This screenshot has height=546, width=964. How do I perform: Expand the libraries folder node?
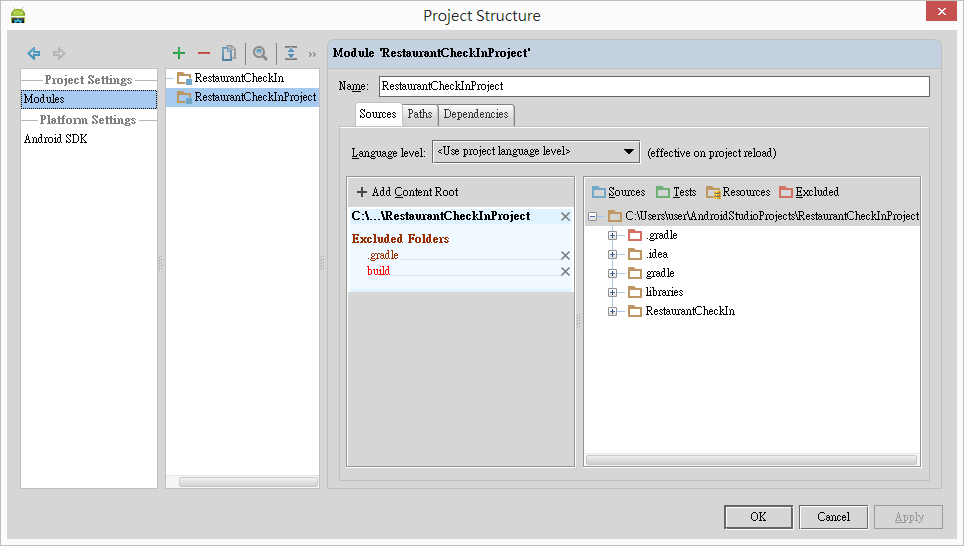click(x=613, y=292)
